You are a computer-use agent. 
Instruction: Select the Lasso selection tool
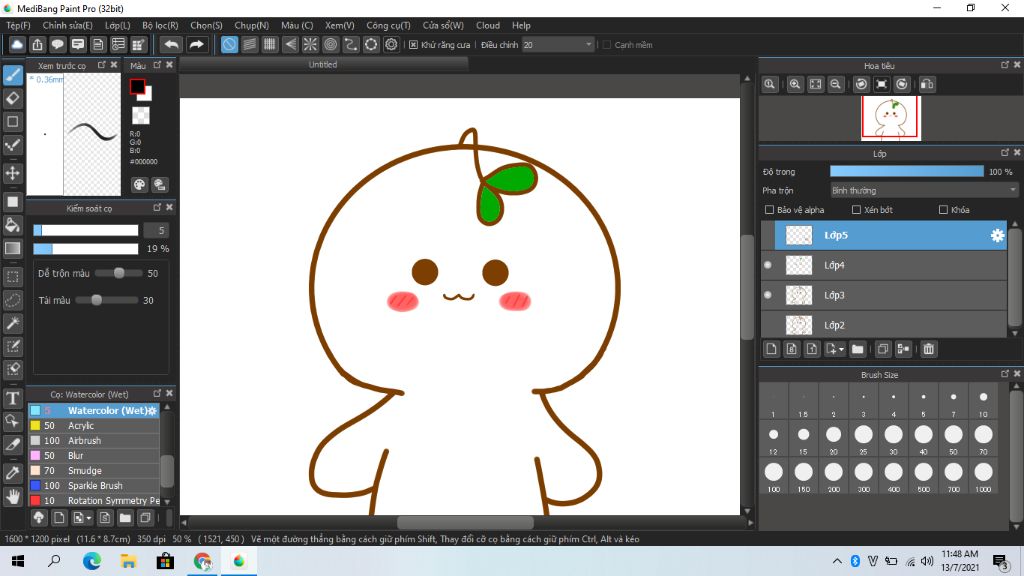tap(12, 300)
